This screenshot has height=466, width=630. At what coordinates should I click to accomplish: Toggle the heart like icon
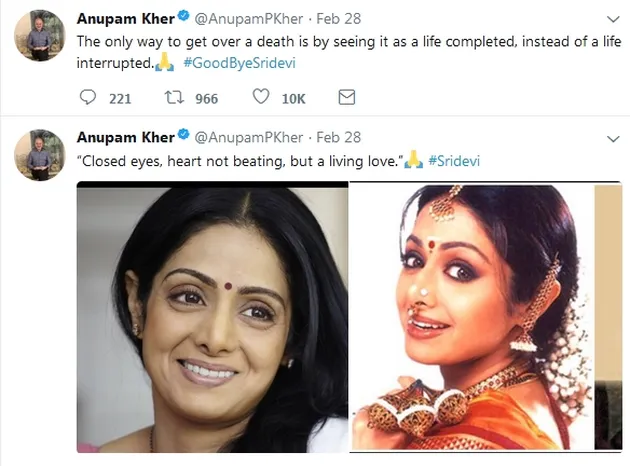pos(261,97)
